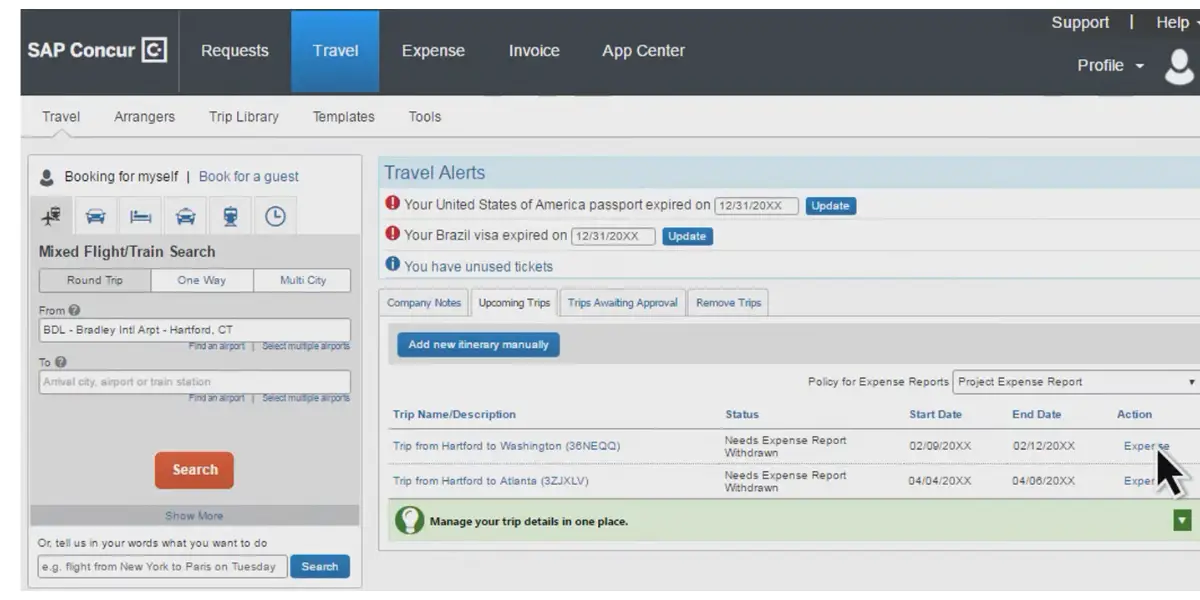Update the expired Brazil visa

click(687, 236)
